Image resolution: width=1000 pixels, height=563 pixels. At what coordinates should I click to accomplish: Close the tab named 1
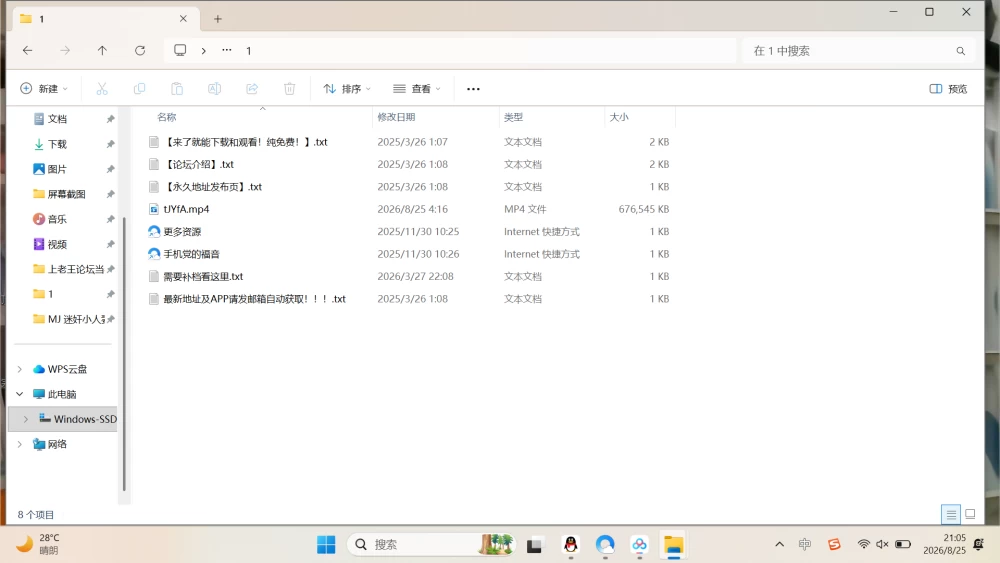tap(183, 18)
